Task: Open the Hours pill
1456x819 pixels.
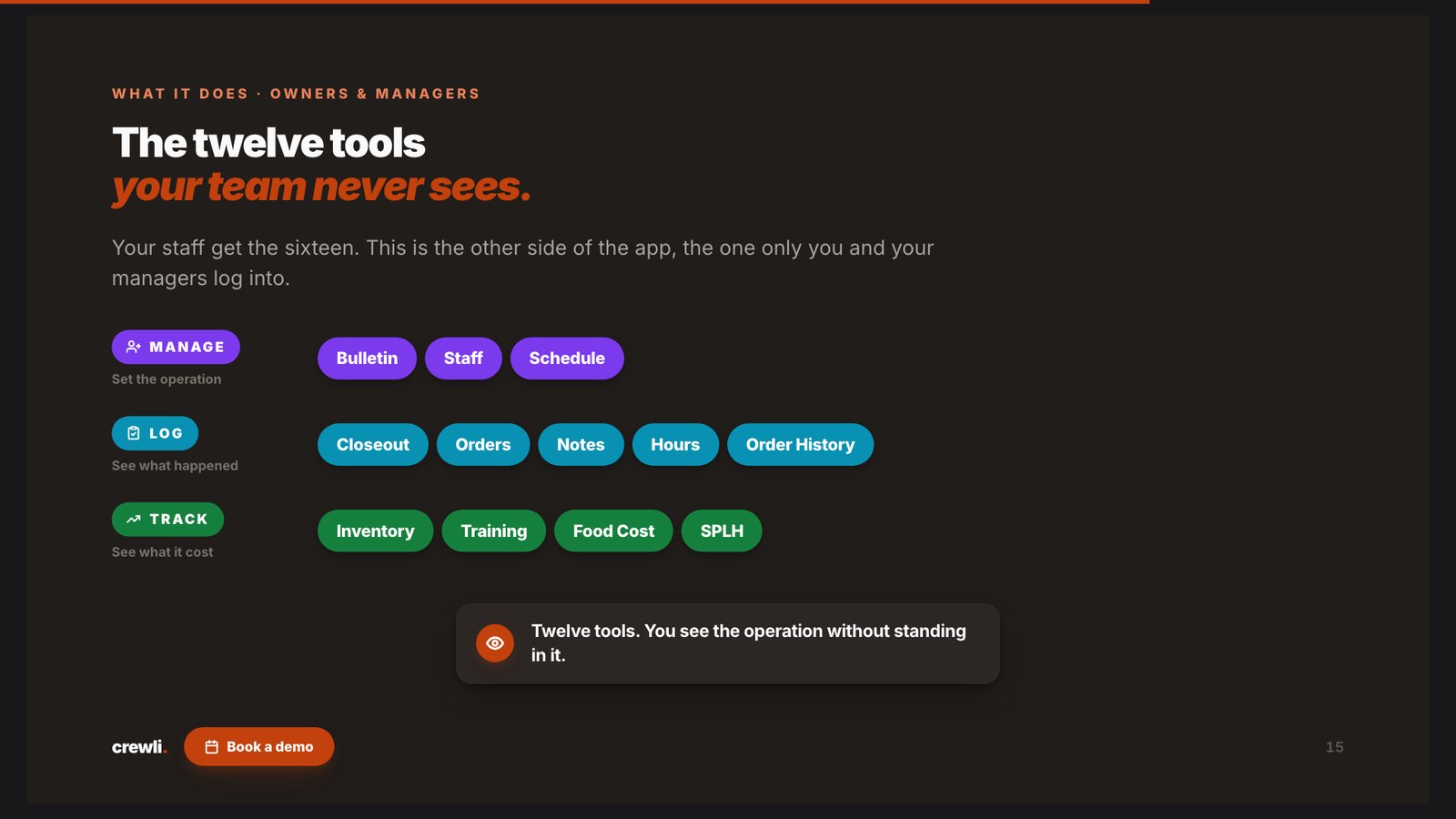Action: (675, 445)
